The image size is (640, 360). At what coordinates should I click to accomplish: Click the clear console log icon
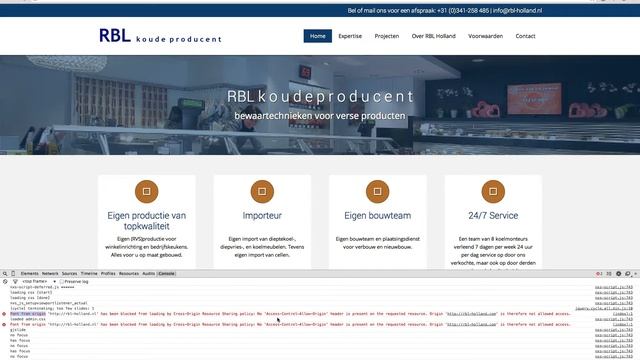pyautogui.click(x=5, y=282)
